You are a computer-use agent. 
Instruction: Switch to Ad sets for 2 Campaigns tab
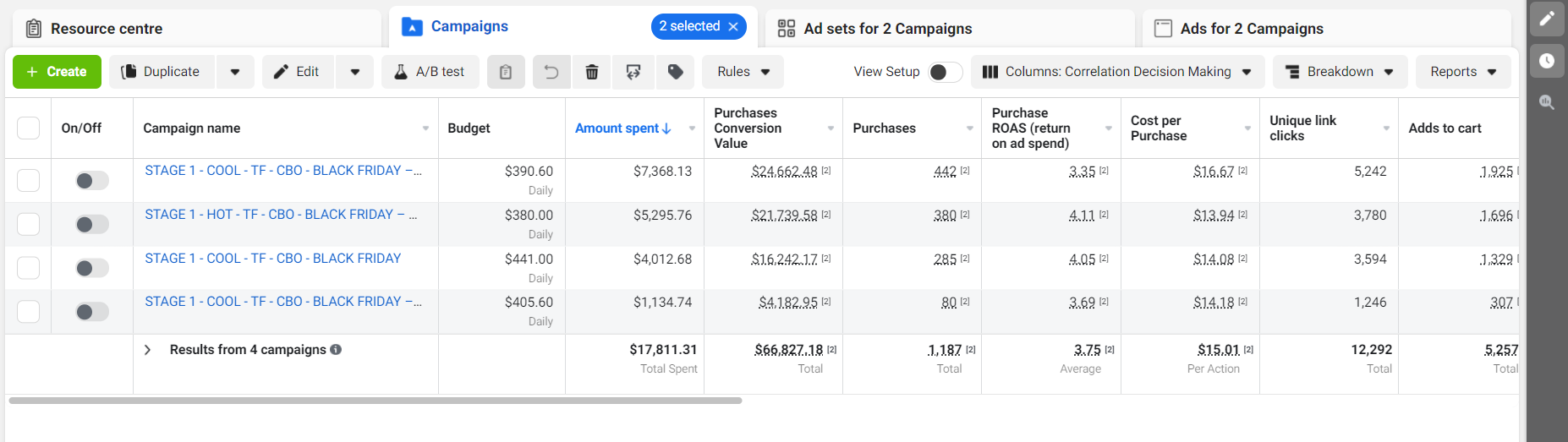pos(950,29)
